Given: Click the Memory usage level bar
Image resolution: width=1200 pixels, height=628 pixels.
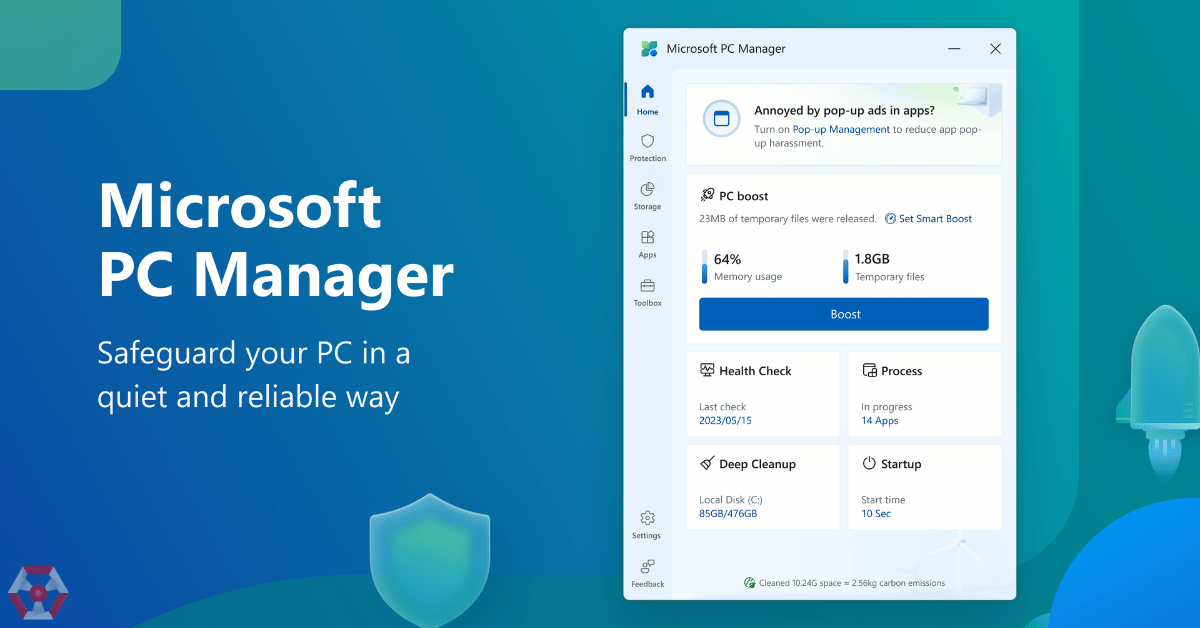Looking at the screenshot, I should (x=704, y=267).
